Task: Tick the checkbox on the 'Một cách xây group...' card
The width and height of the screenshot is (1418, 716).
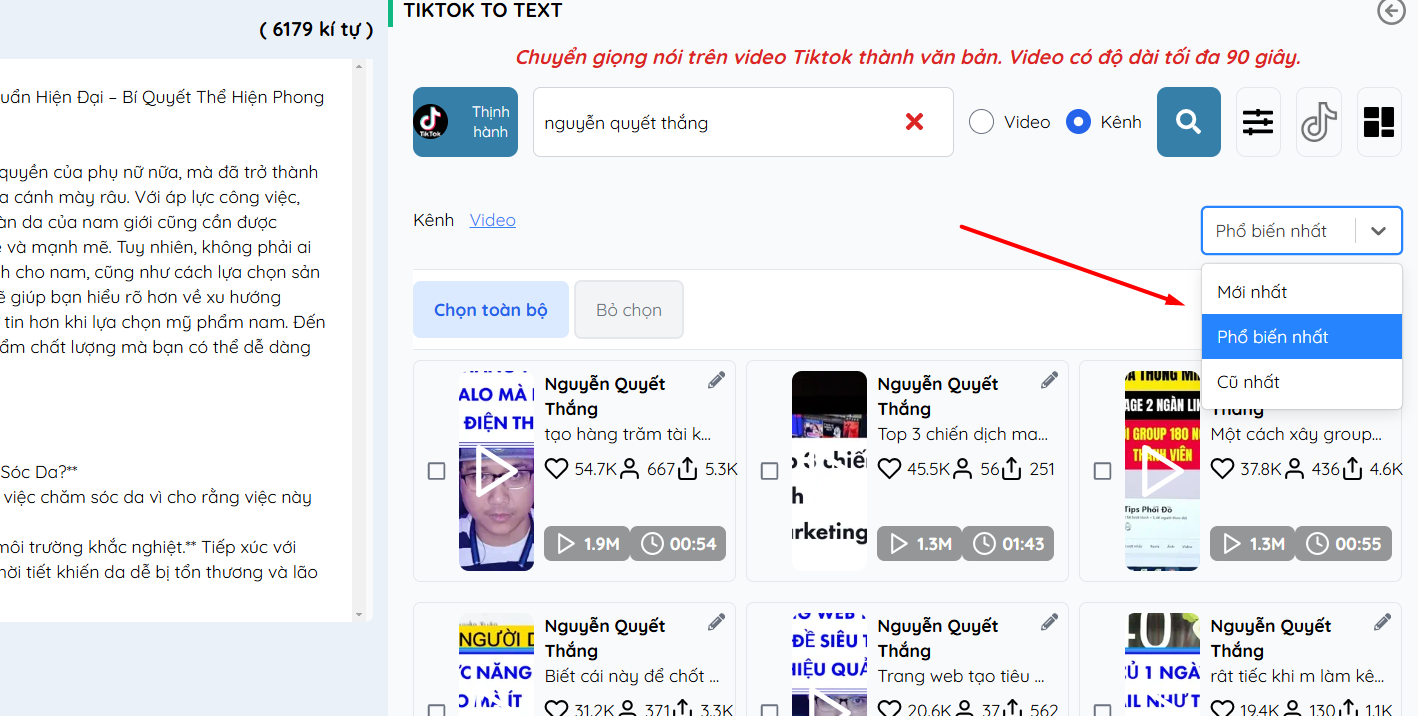Action: coord(1102,471)
